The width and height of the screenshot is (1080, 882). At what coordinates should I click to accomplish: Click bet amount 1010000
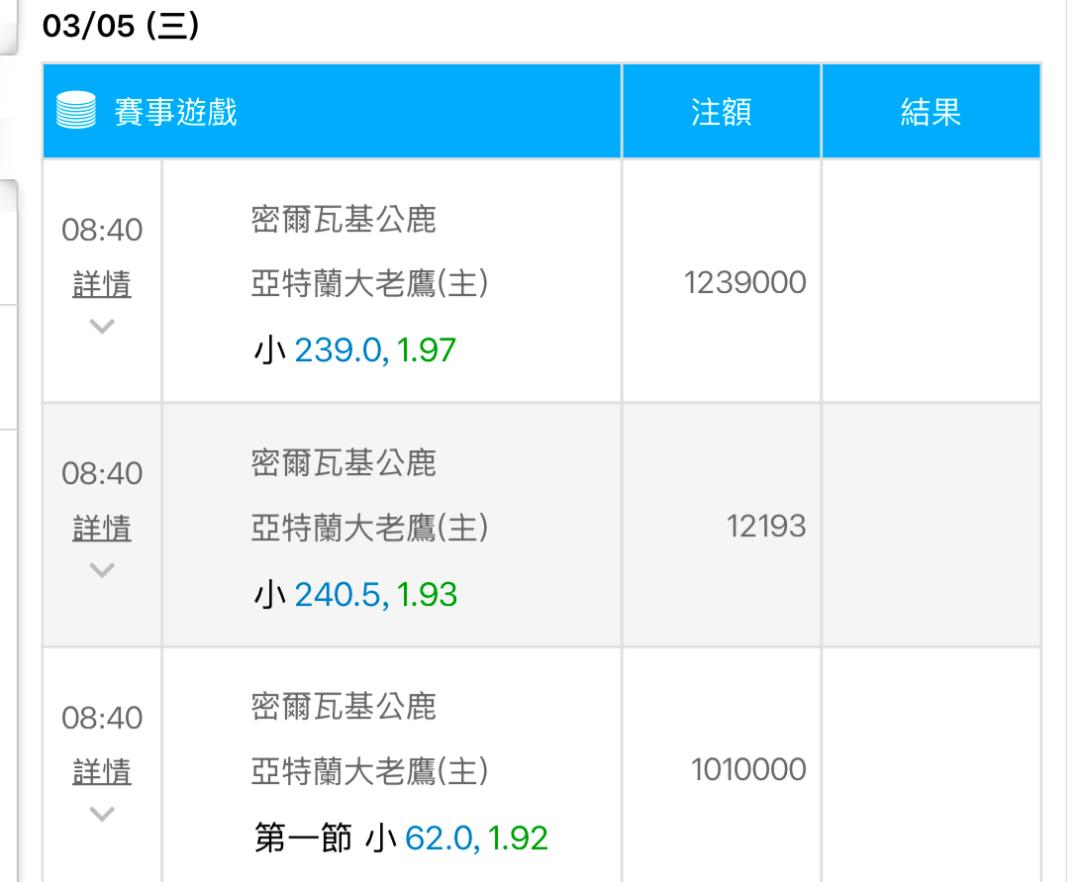point(749,770)
